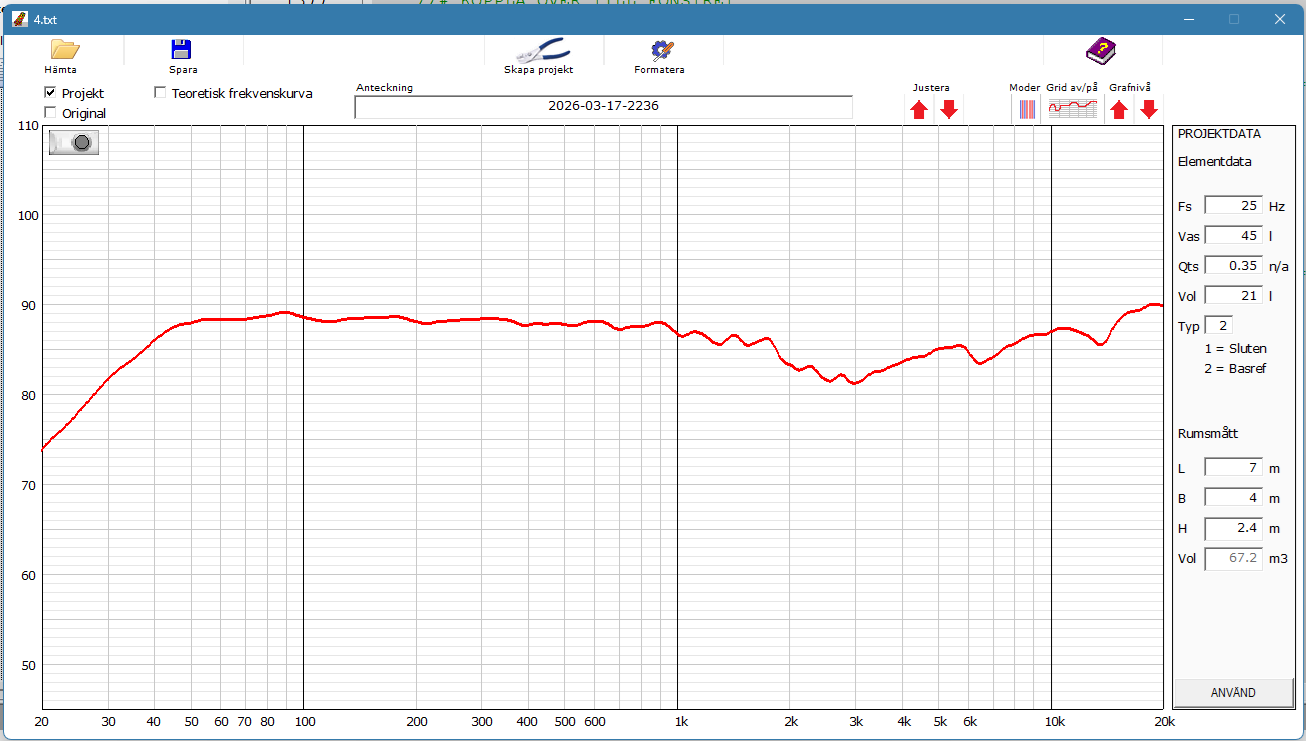Flip the toggle switch in the graph corner
1306x741 pixels.
pos(74,143)
